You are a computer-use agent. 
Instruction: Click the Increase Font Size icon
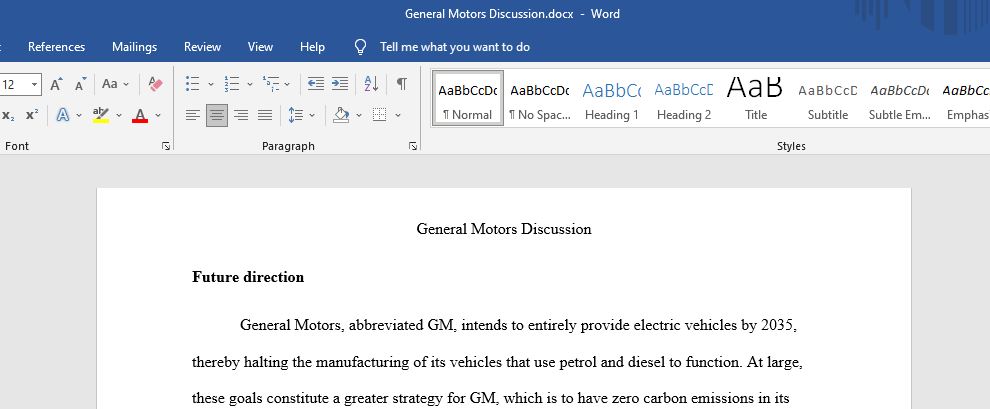pyautogui.click(x=56, y=84)
